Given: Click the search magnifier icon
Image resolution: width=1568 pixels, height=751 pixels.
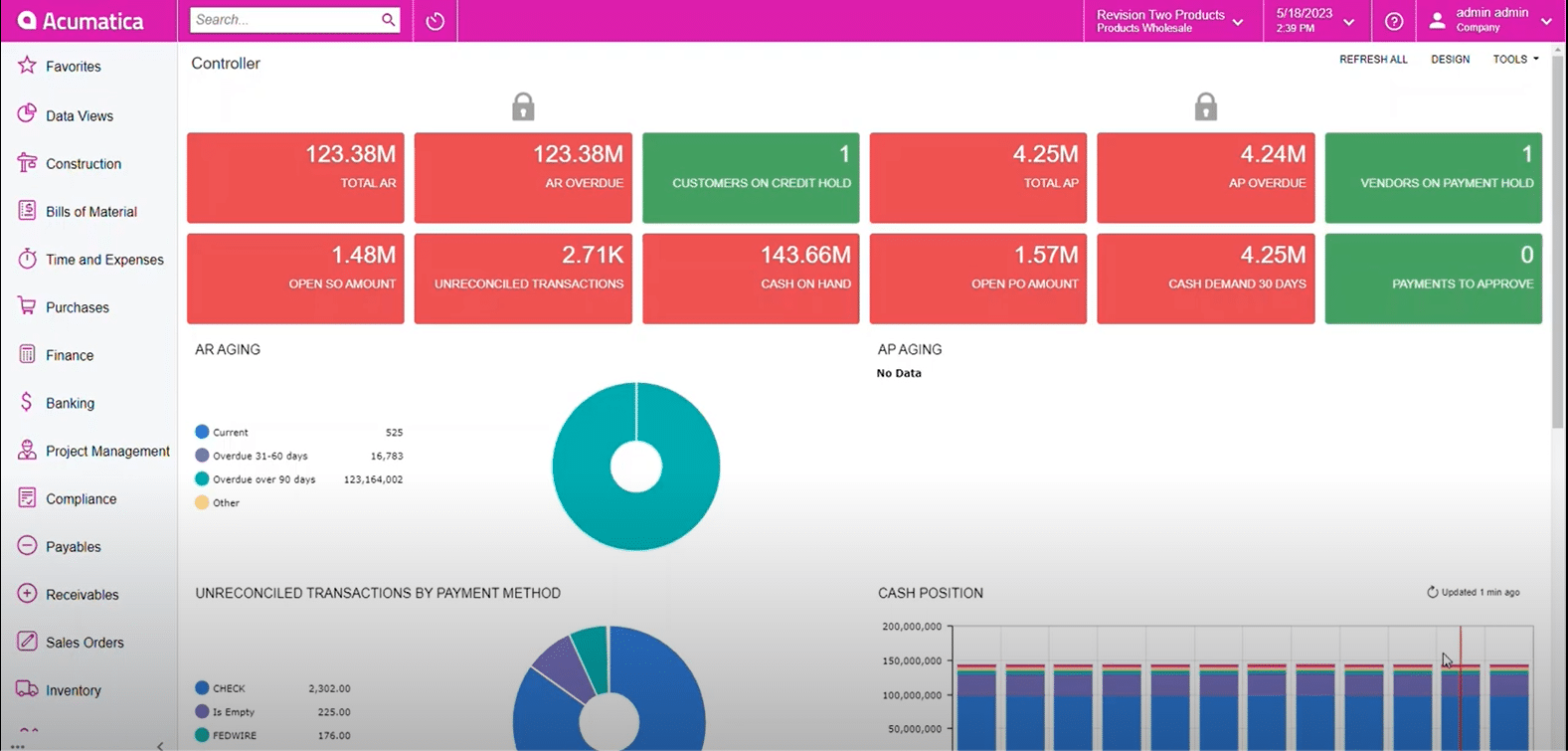Looking at the screenshot, I should 388,20.
